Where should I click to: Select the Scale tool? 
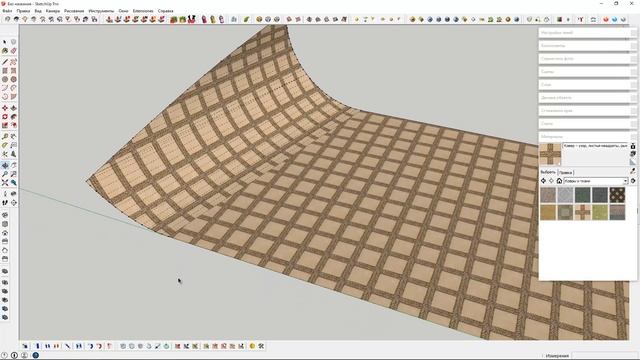tap(4, 125)
